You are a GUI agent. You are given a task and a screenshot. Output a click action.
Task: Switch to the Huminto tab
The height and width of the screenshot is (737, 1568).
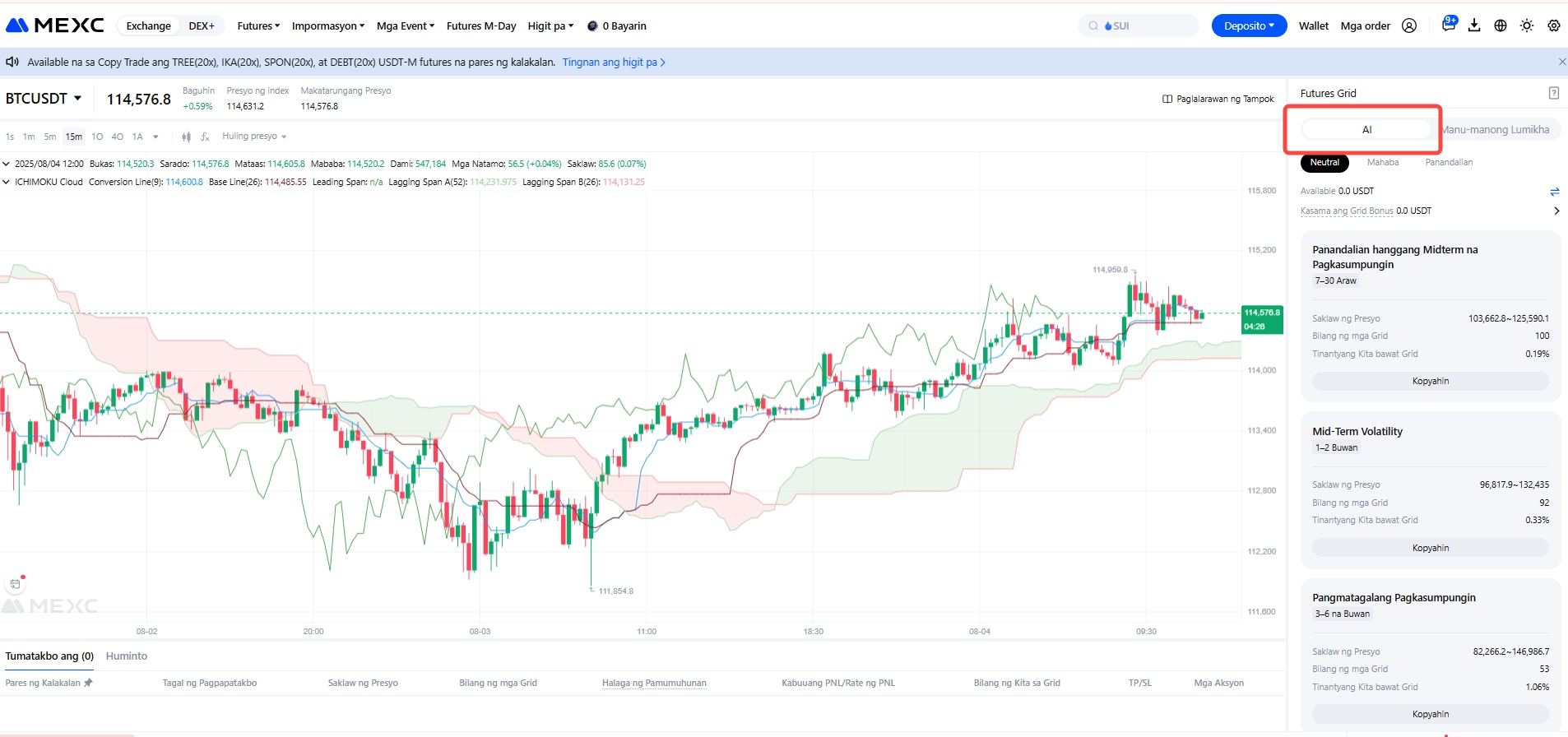(127, 656)
